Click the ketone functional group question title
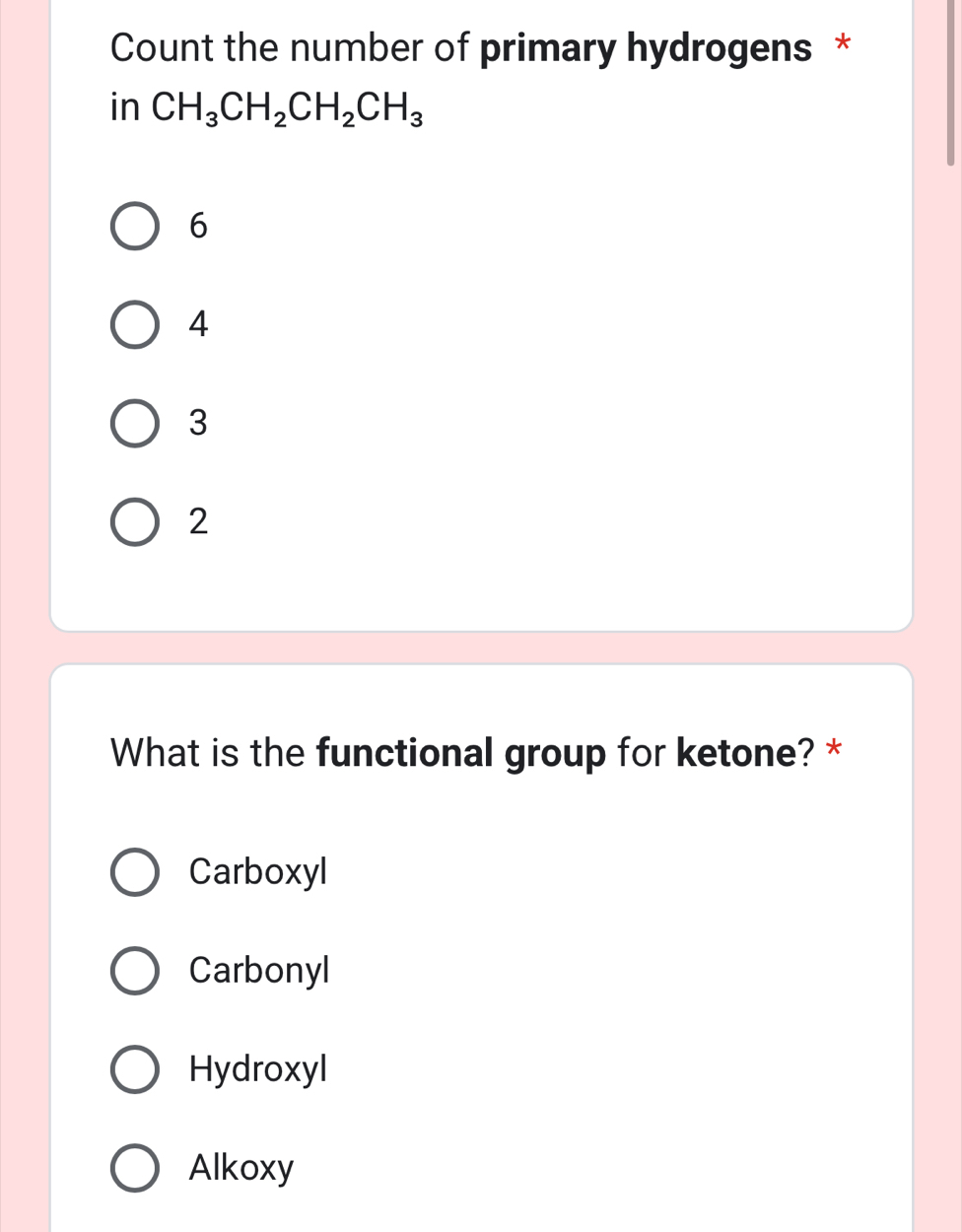The image size is (962, 1232). click(461, 753)
